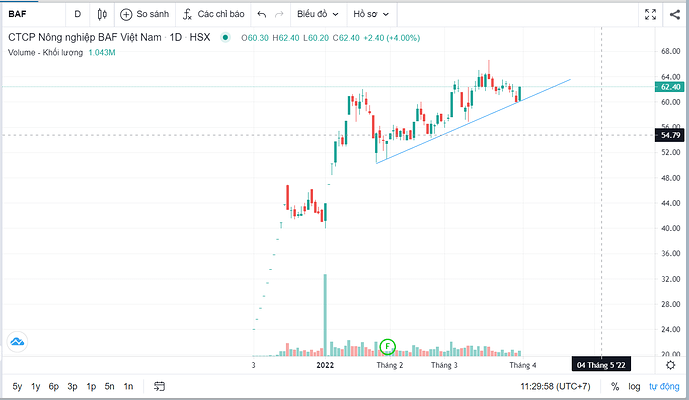This screenshot has width=689, height=400.
Task: Open chart settings gear icon
Action: tap(671, 365)
